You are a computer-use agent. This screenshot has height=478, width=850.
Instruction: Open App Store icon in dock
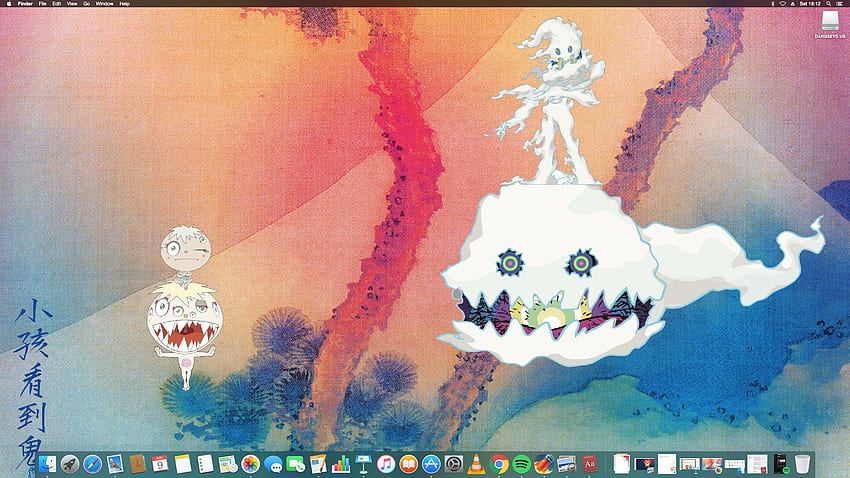pos(431,464)
